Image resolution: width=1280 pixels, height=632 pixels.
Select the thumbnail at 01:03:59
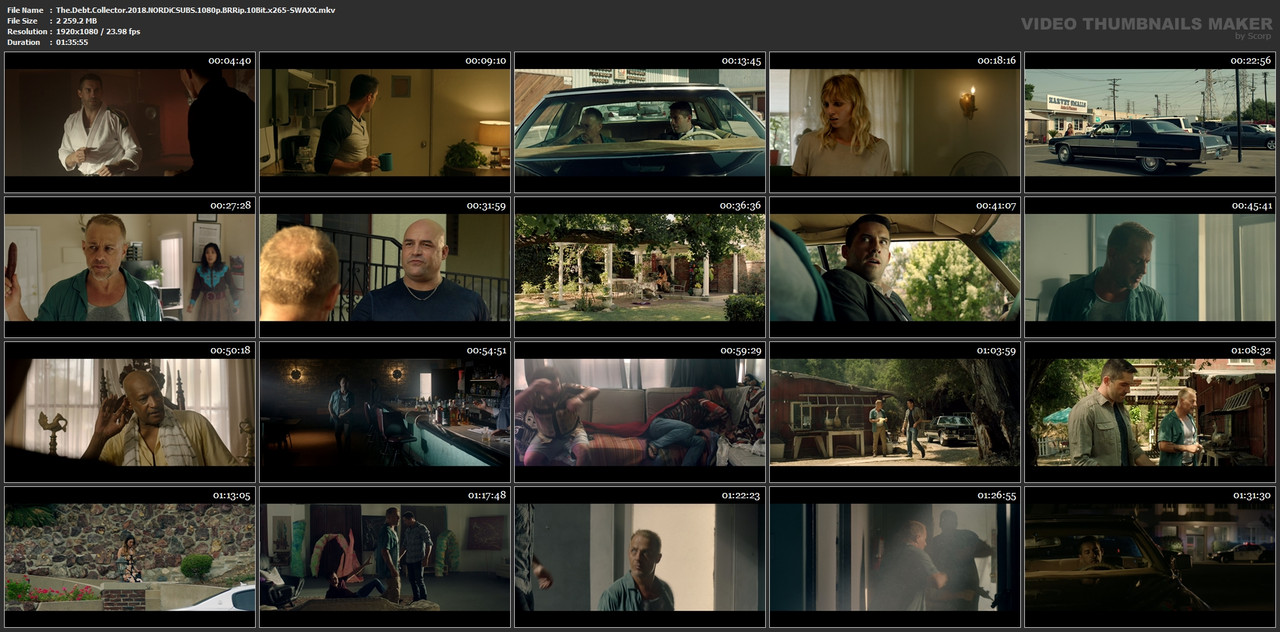895,412
